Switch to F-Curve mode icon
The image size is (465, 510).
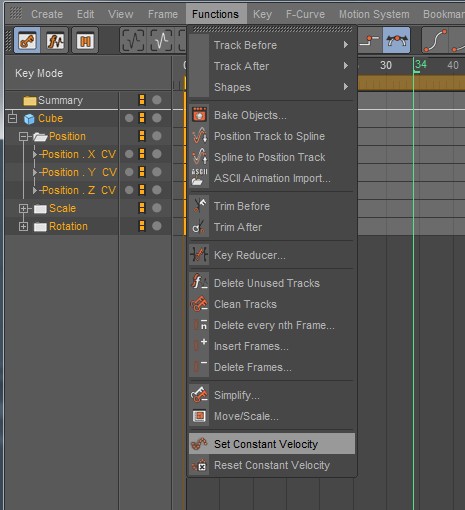[56, 41]
